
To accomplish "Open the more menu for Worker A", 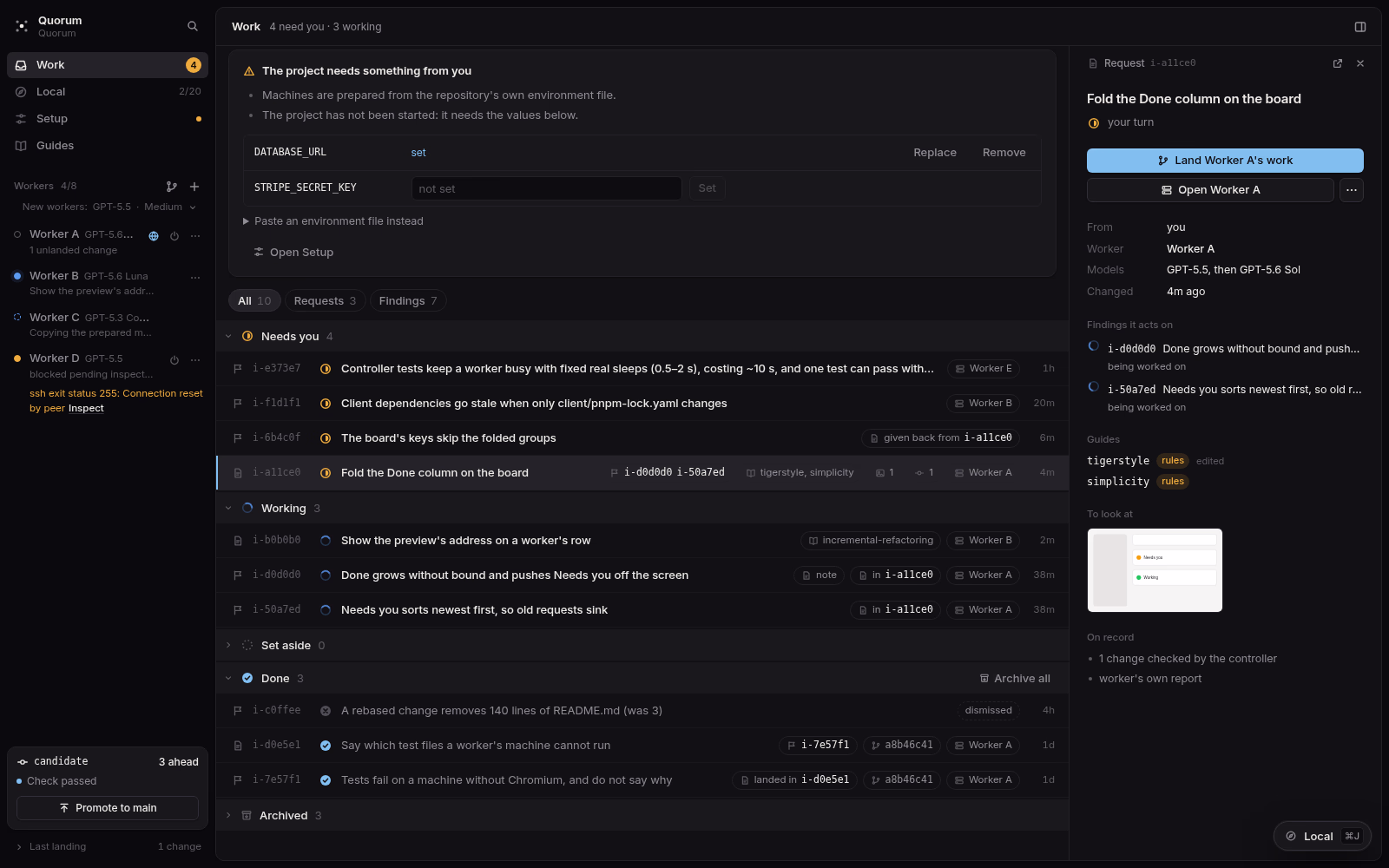I will pyautogui.click(x=195, y=235).
